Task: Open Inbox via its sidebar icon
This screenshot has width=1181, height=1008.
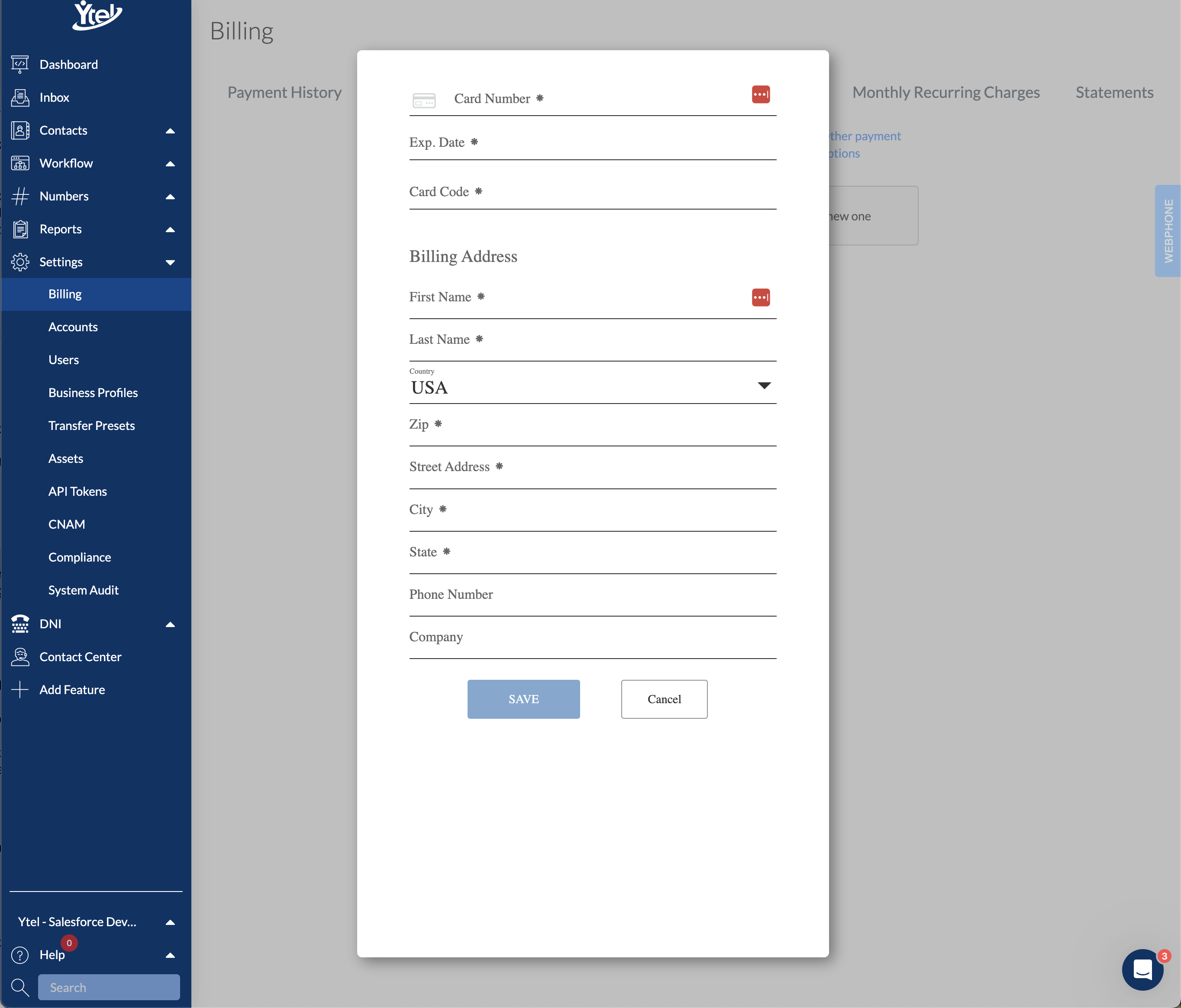Action: pos(20,97)
